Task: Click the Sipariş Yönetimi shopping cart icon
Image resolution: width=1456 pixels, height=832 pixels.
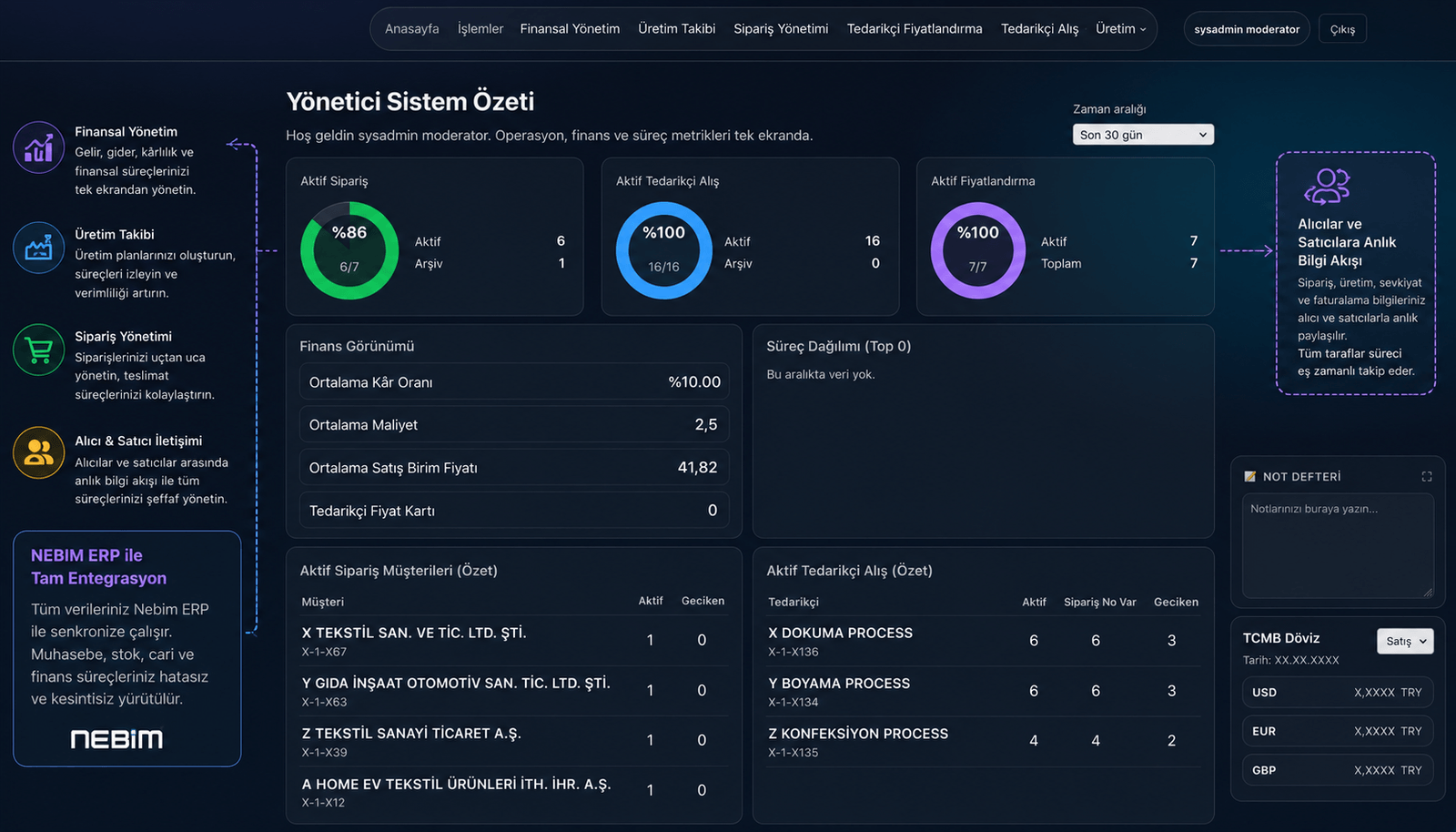Action: coord(38,350)
